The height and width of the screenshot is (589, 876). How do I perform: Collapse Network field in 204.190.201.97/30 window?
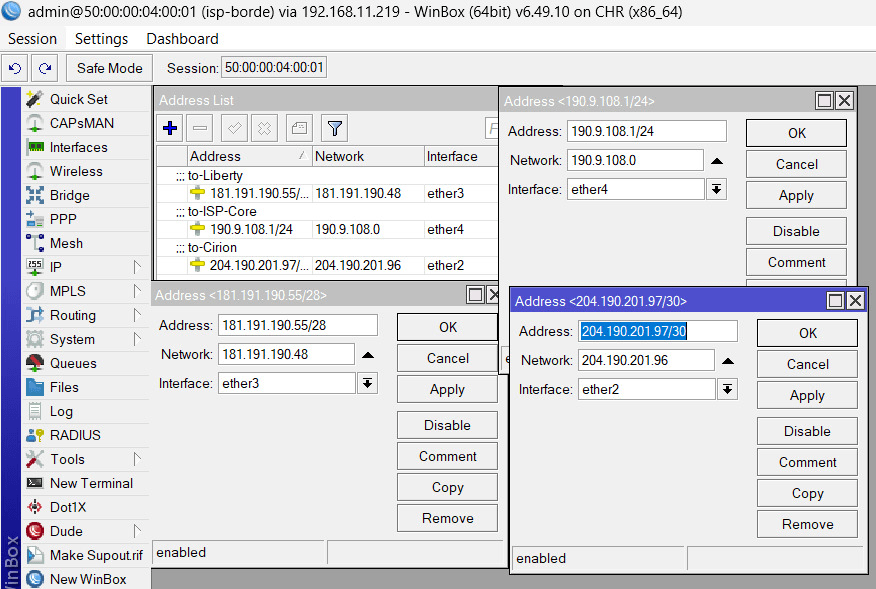(x=728, y=361)
